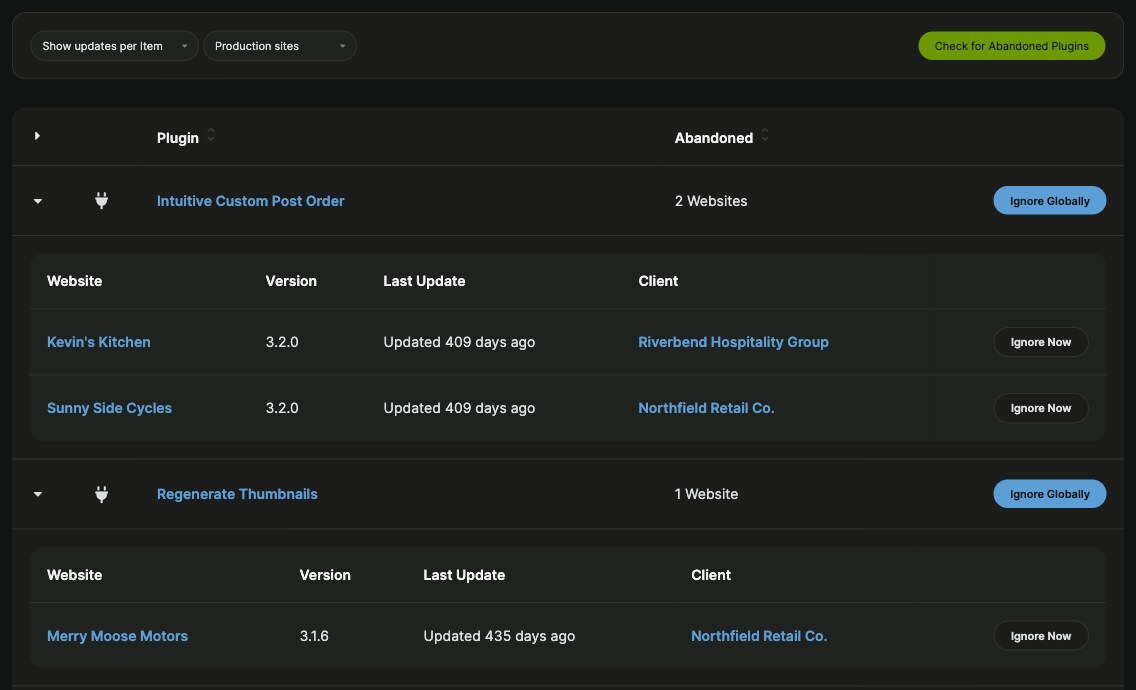Ignore Regenerate Thumbnails globally
Image resolution: width=1136 pixels, height=690 pixels.
click(1049, 494)
